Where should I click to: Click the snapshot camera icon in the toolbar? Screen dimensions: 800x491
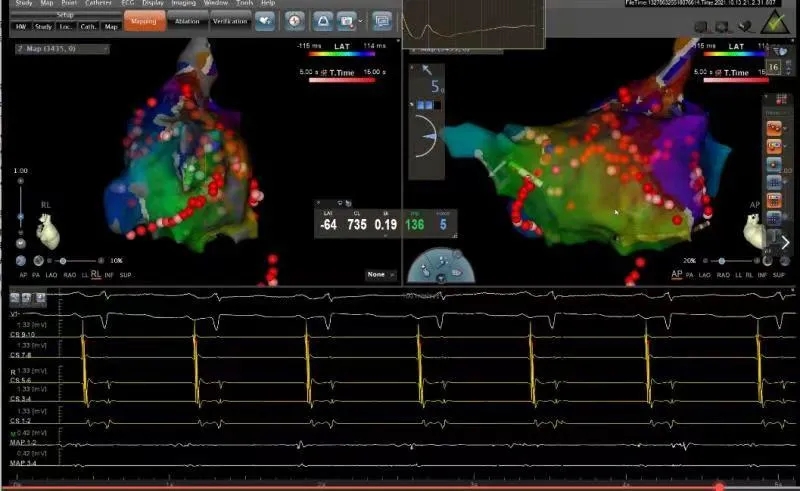(347, 19)
